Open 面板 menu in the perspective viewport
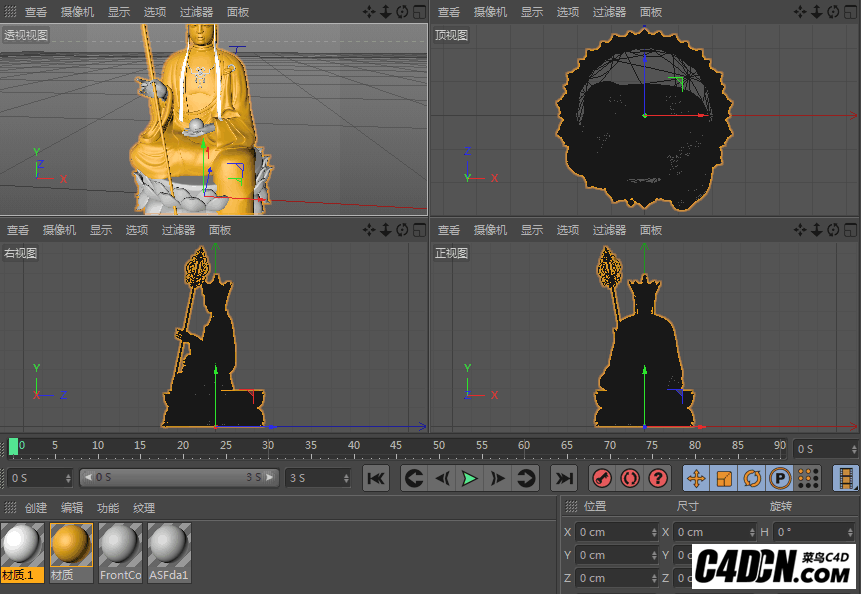The image size is (861, 594). tap(238, 12)
